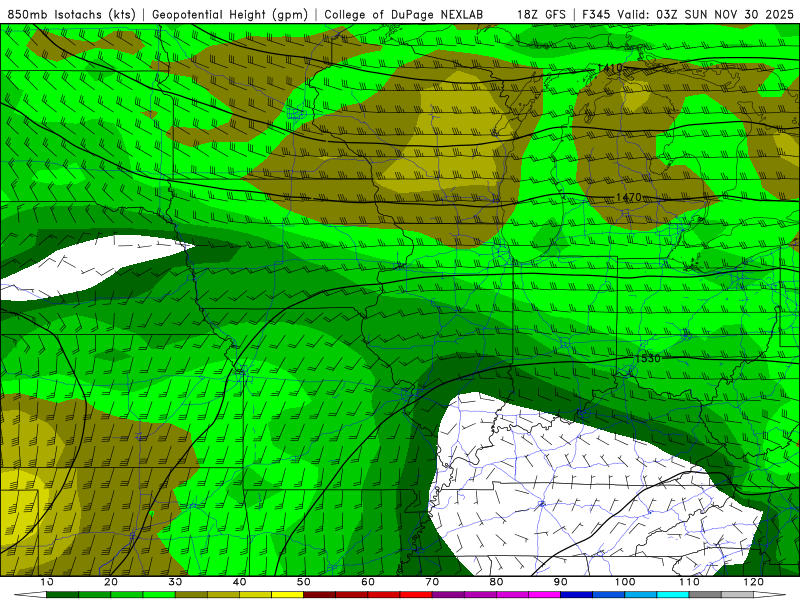
Task: Click the bright lime 25-30 kt legend swatch
Action: pyautogui.click(x=159, y=595)
